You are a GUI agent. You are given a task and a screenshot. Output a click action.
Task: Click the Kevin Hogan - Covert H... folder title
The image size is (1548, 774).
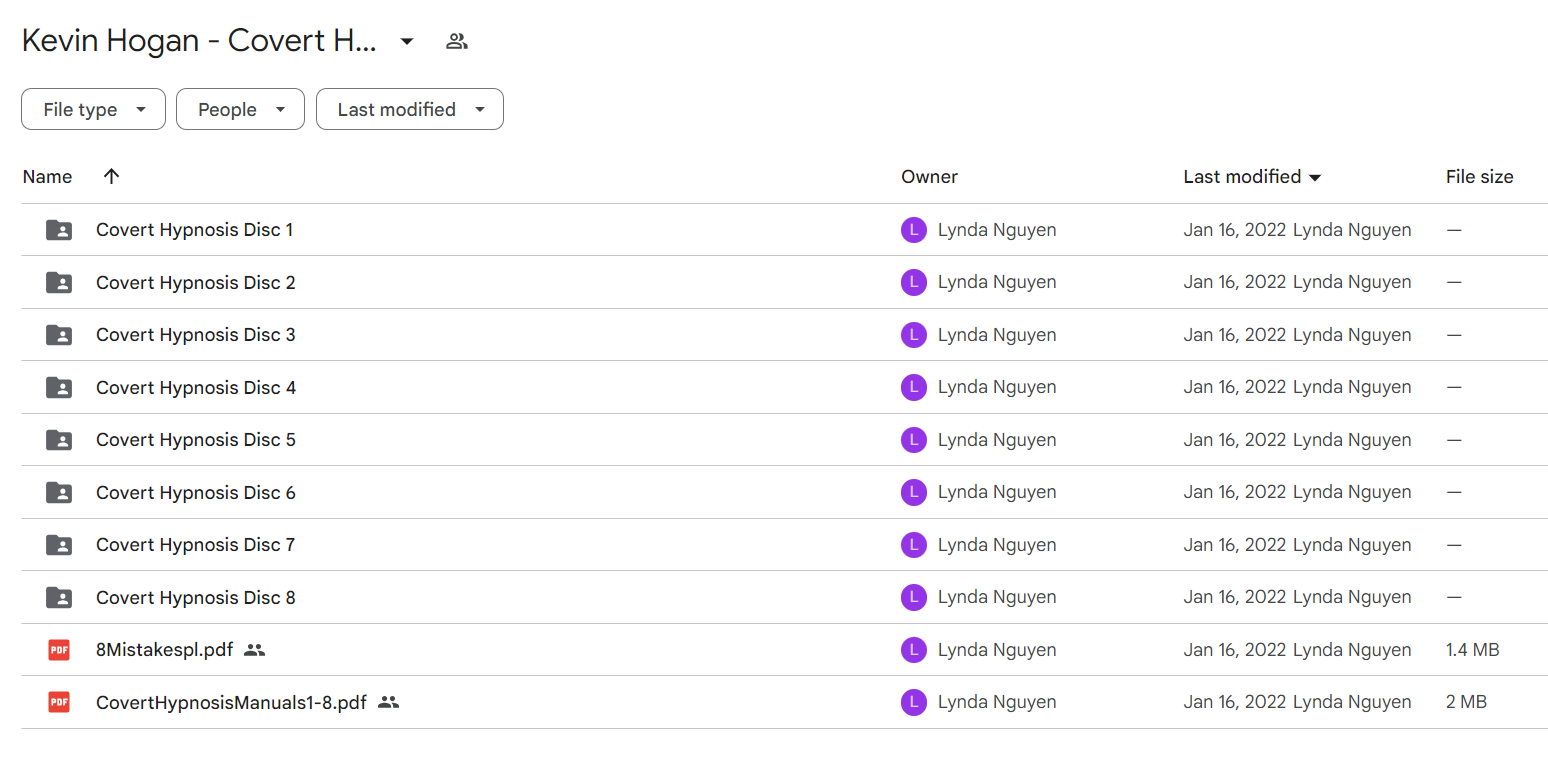tap(199, 41)
